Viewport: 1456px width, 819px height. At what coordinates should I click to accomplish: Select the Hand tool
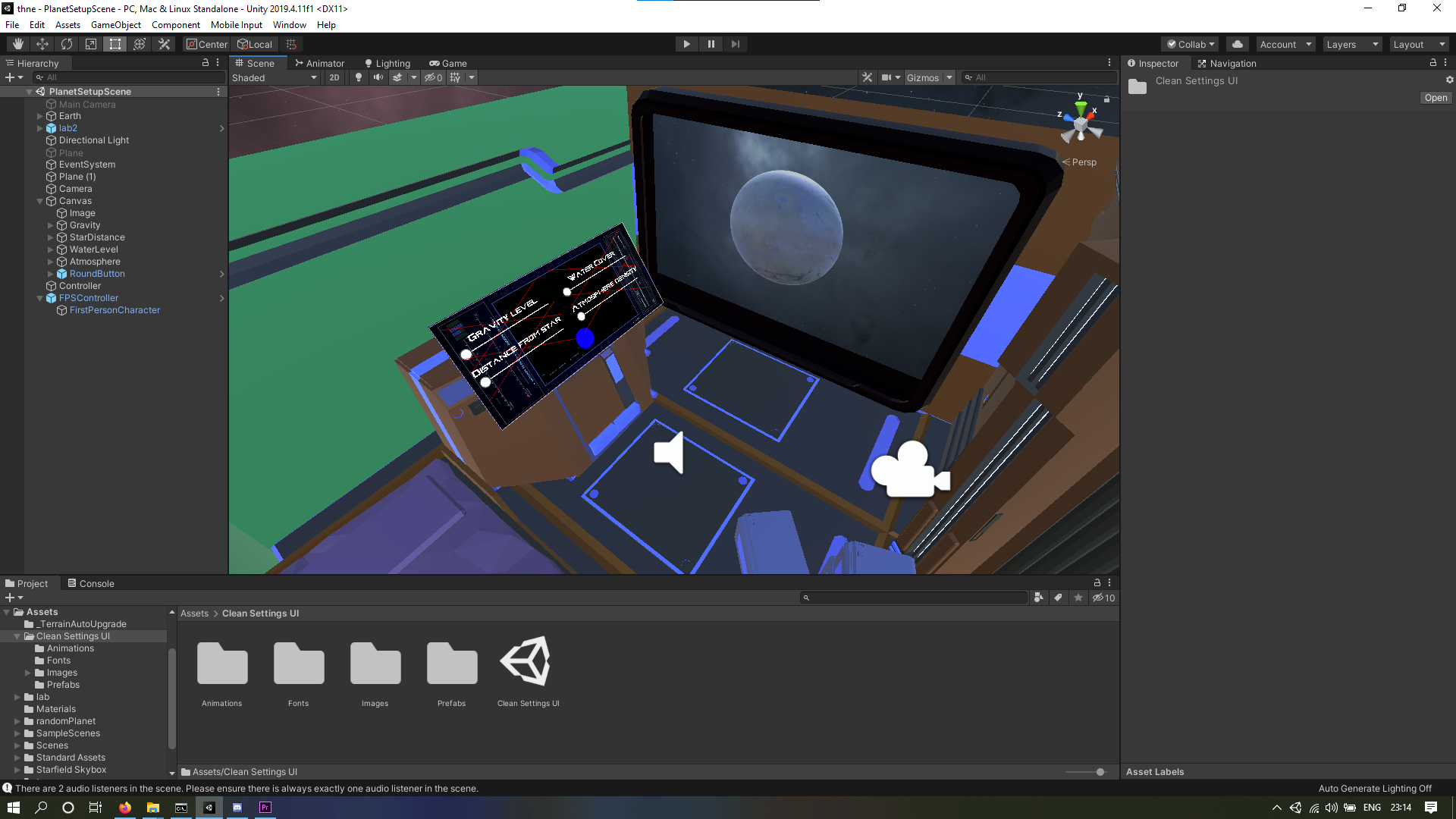17,44
